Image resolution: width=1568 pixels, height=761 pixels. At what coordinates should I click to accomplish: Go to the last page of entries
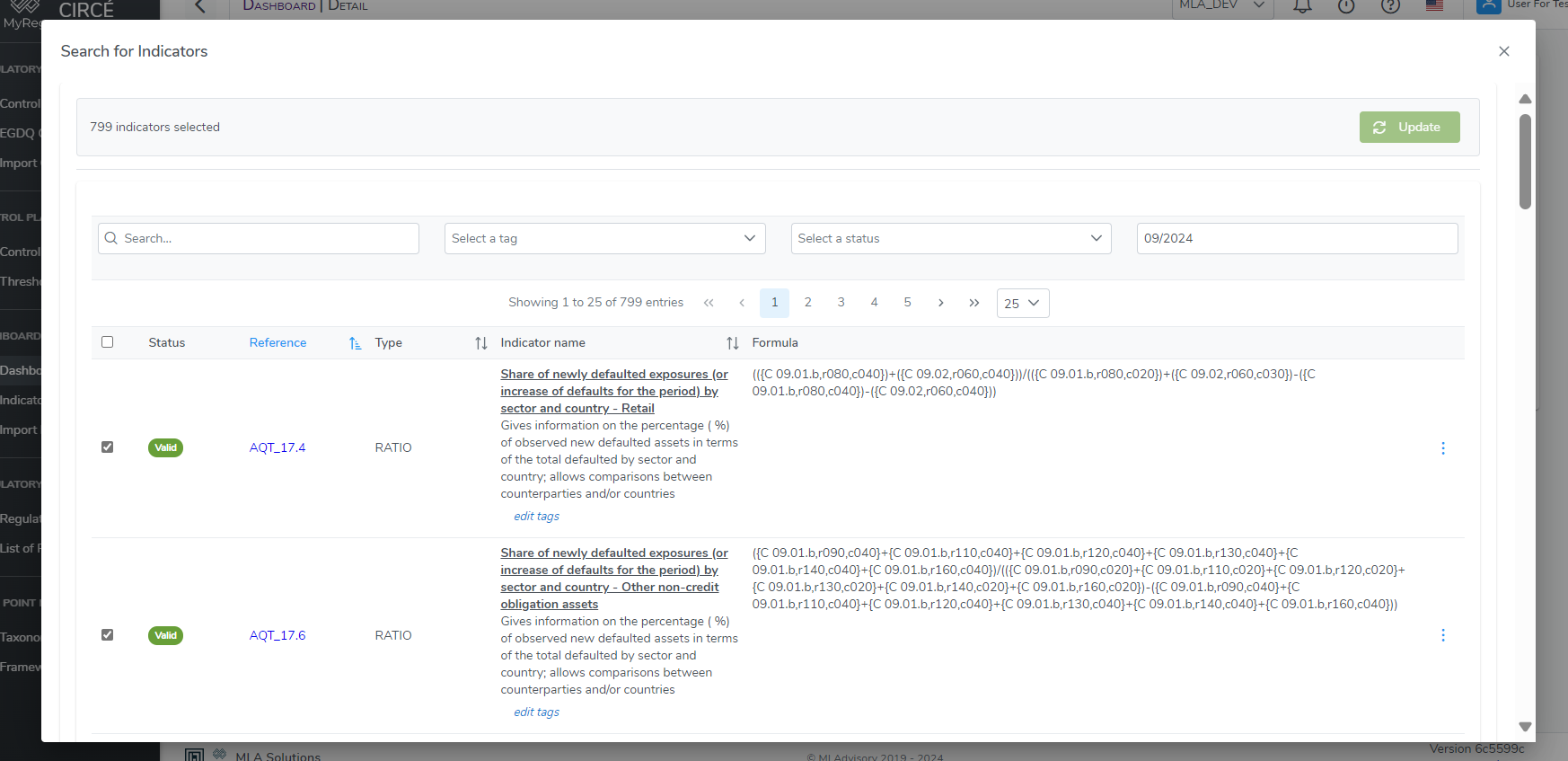click(973, 303)
